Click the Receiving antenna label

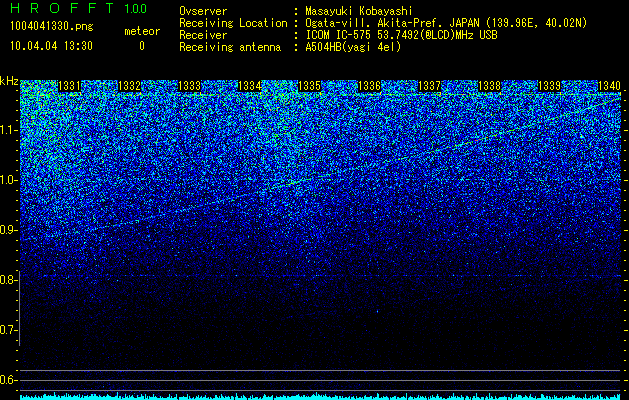coord(230,47)
